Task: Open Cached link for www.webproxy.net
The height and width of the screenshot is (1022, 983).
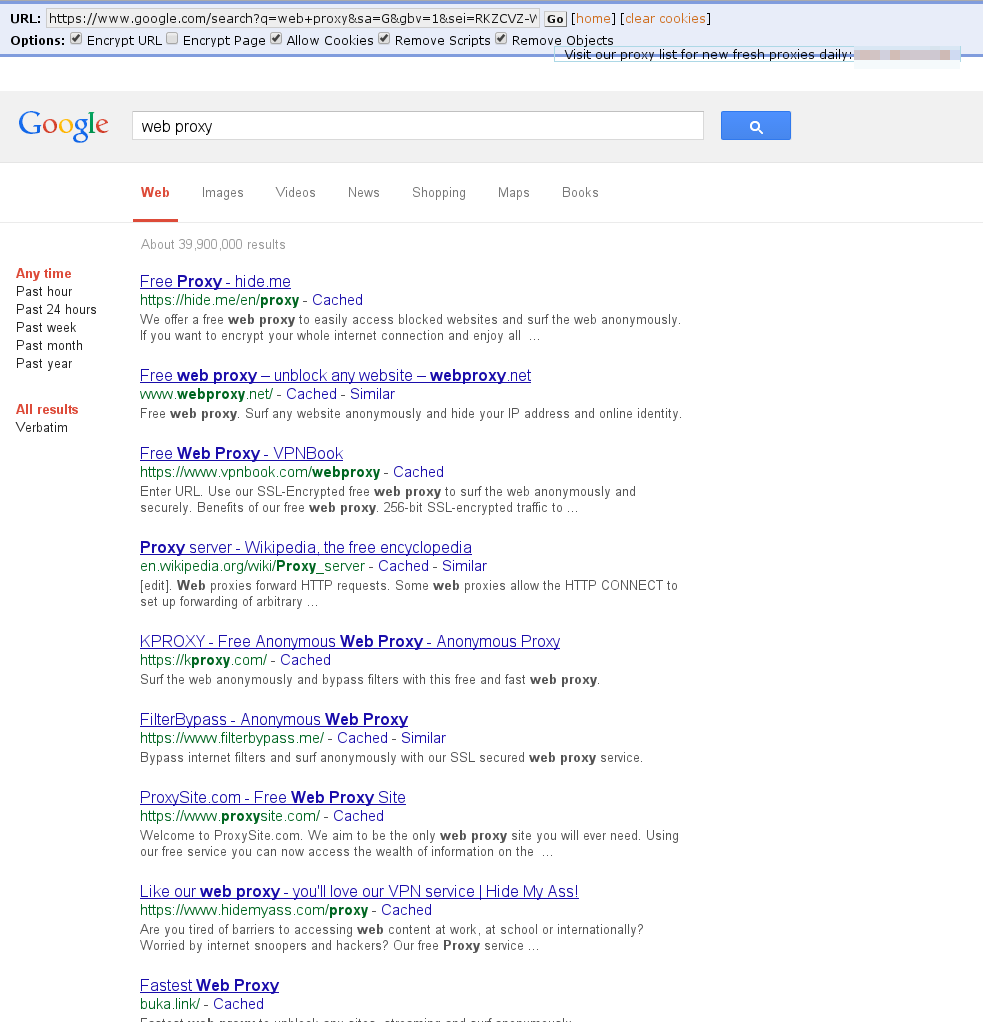Action: [x=312, y=394]
